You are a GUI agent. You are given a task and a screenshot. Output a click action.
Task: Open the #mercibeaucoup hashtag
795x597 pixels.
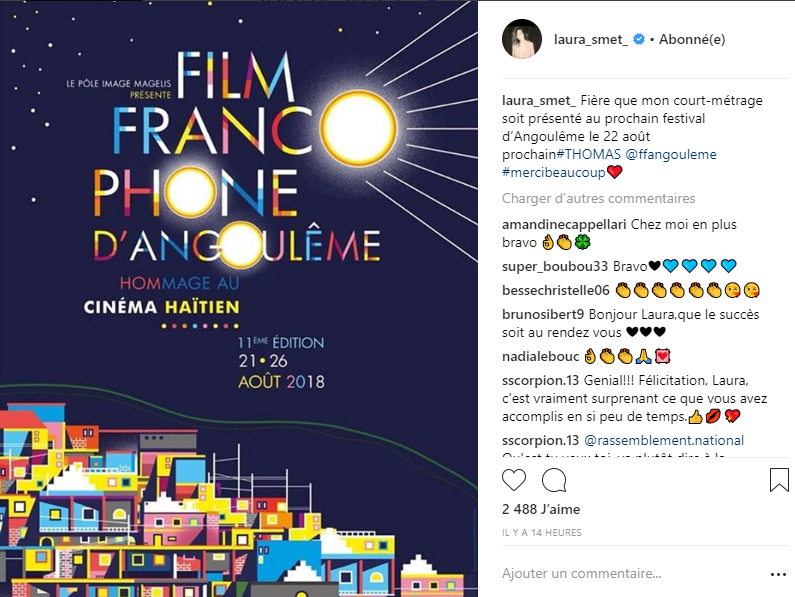(x=553, y=173)
